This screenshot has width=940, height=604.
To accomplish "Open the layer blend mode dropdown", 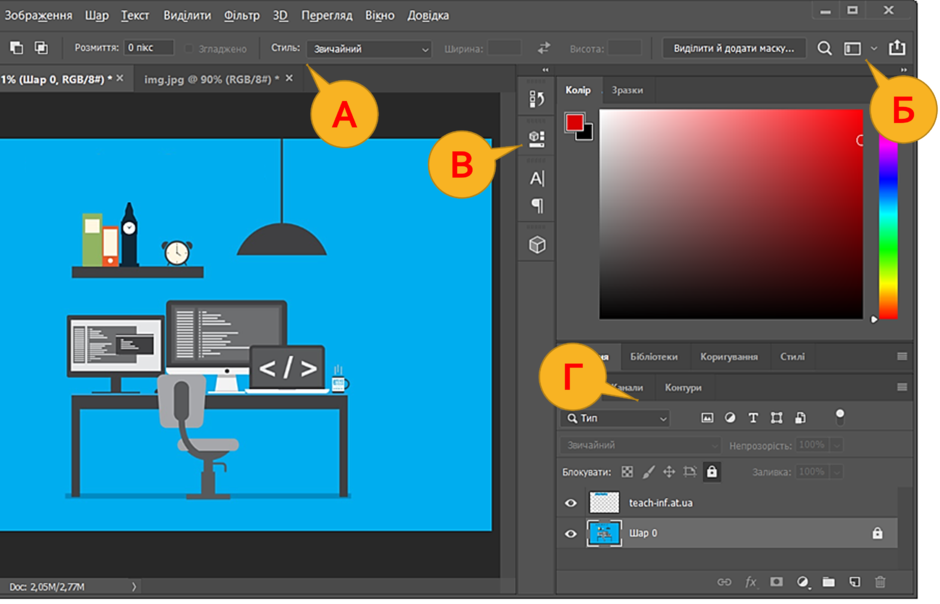I will point(640,445).
